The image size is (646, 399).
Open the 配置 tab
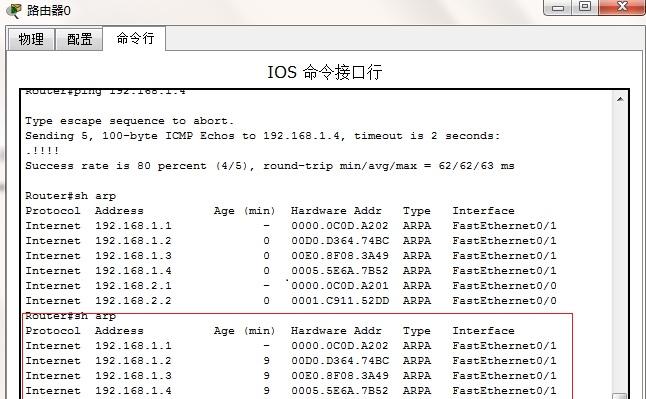[x=79, y=40]
